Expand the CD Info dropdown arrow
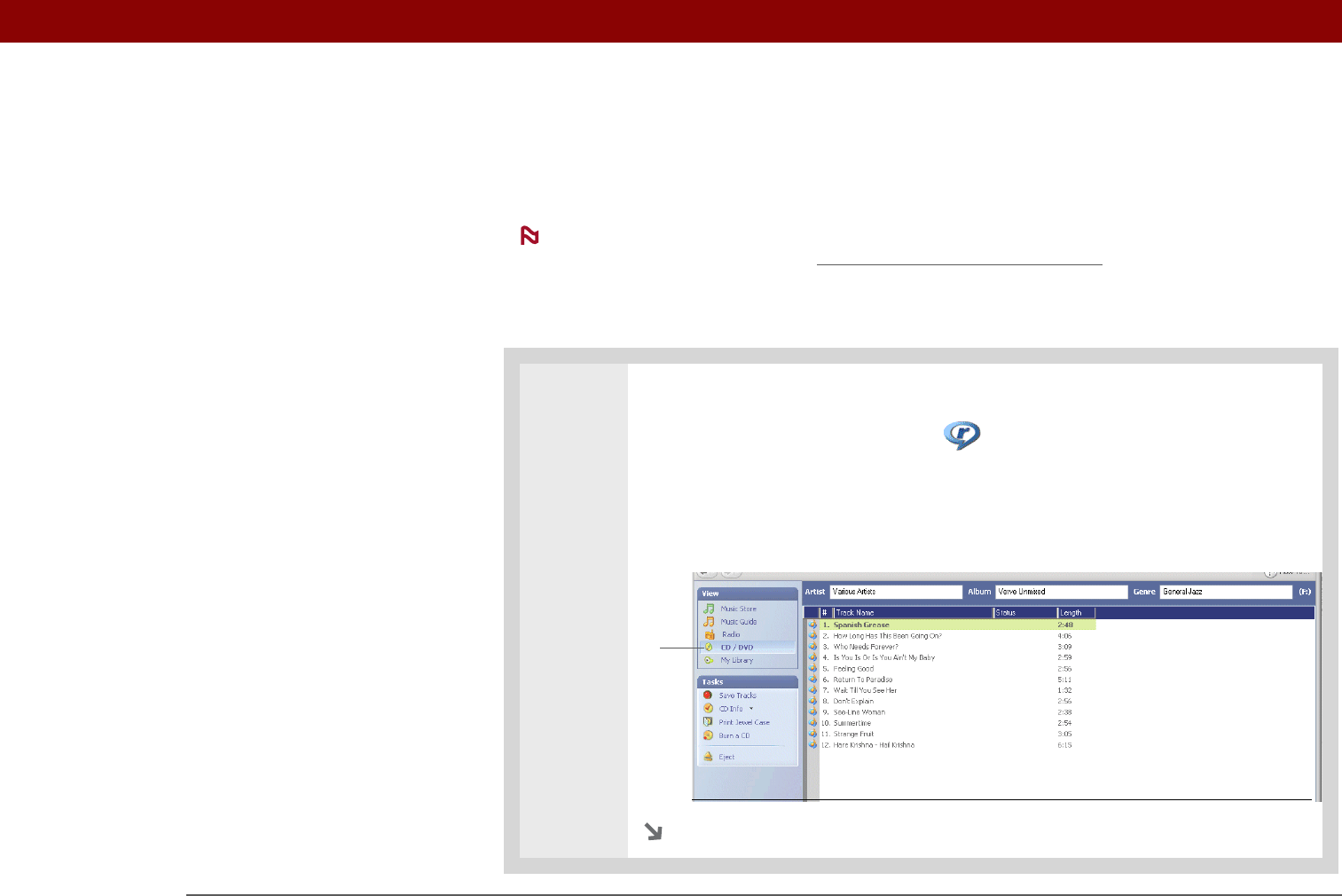Image resolution: width=1342 pixels, height=896 pixels. tap(751, 709)
